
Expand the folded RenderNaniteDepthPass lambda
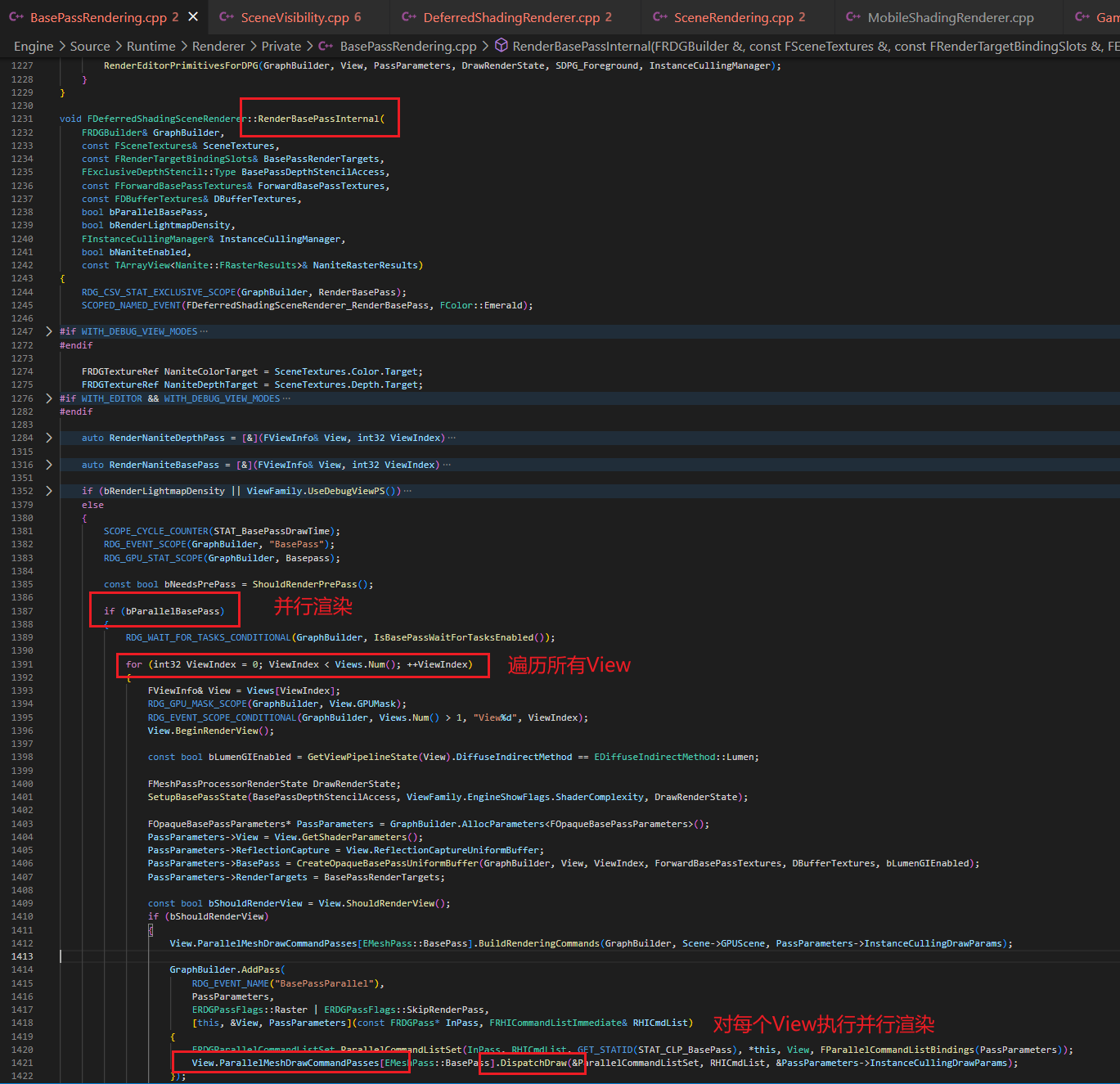pyautogui.click(x=49, y=438)
